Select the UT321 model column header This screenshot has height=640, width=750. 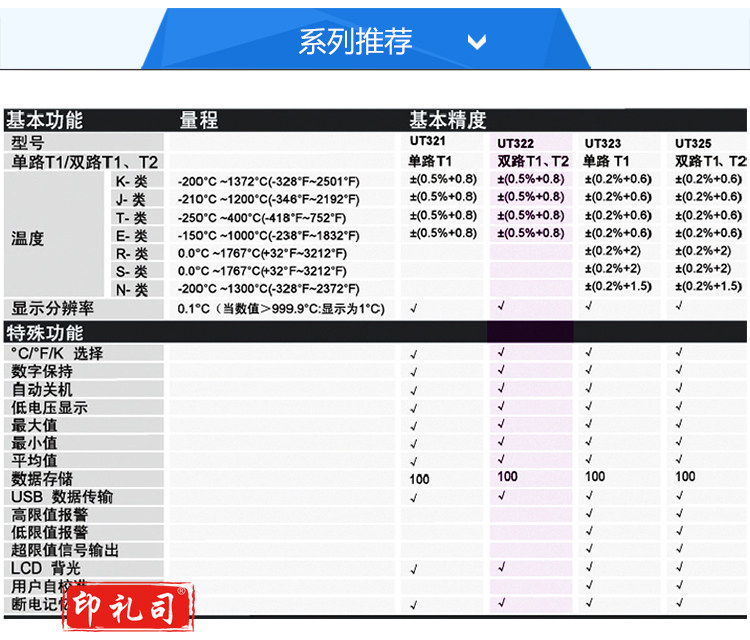(x=426, y=142)
